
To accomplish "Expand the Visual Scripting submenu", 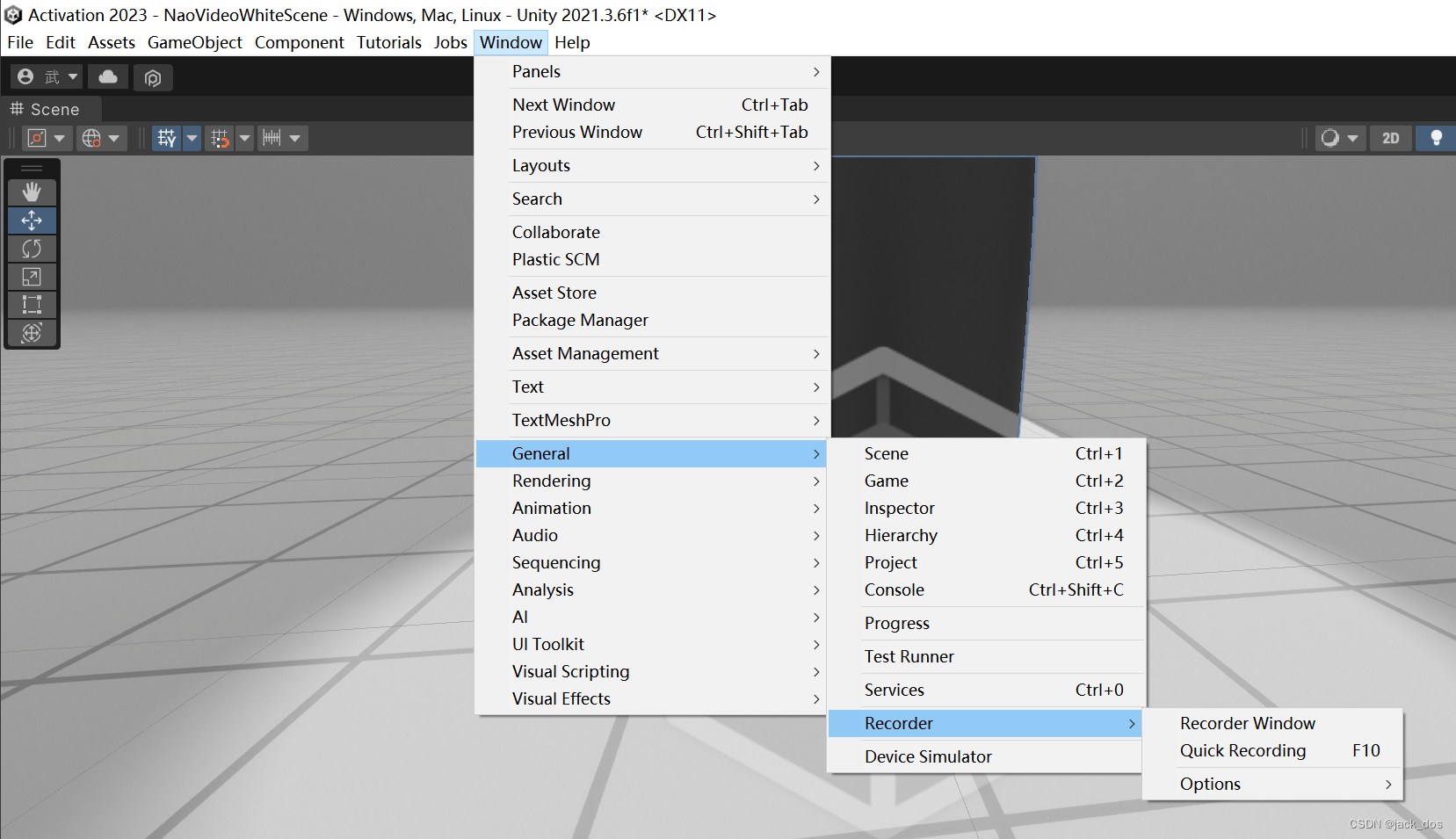I will (x=652, y=671).
